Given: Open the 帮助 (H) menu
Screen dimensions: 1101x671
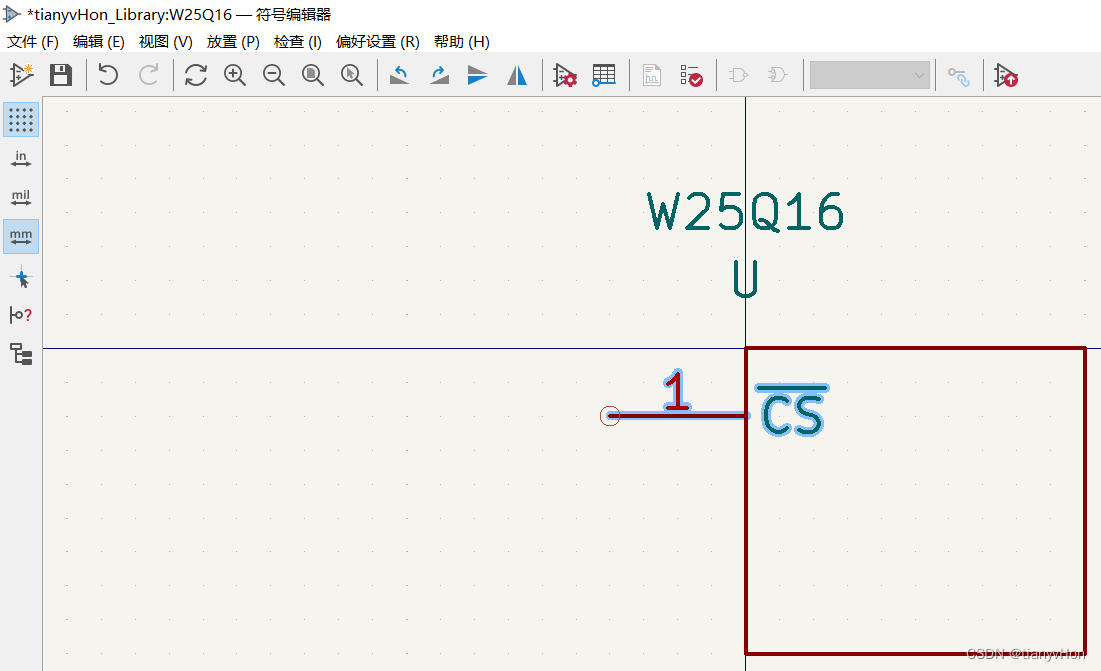Looking at the screenshot, I should pos(462,41).
